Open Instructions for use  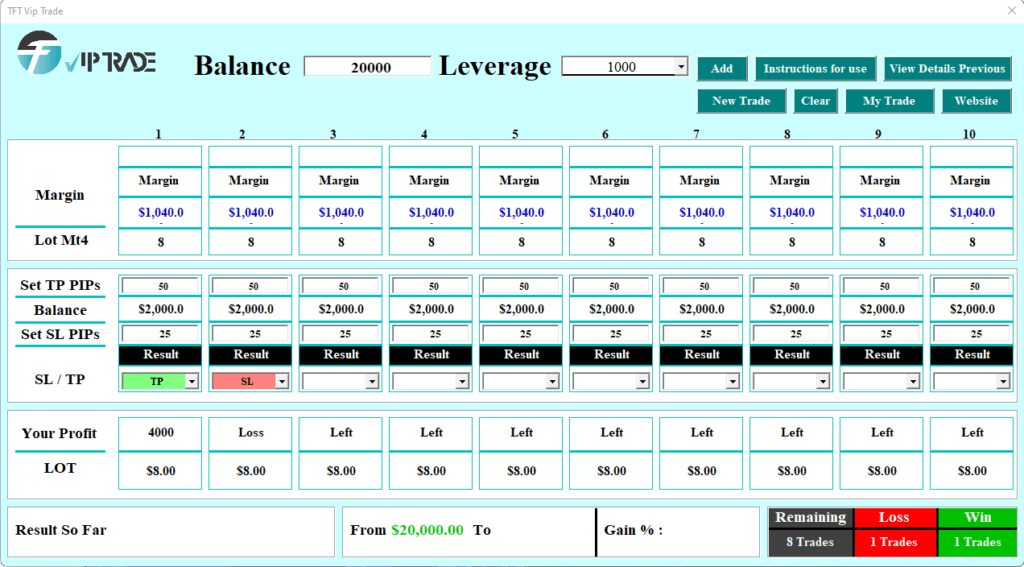pos(815,69)
